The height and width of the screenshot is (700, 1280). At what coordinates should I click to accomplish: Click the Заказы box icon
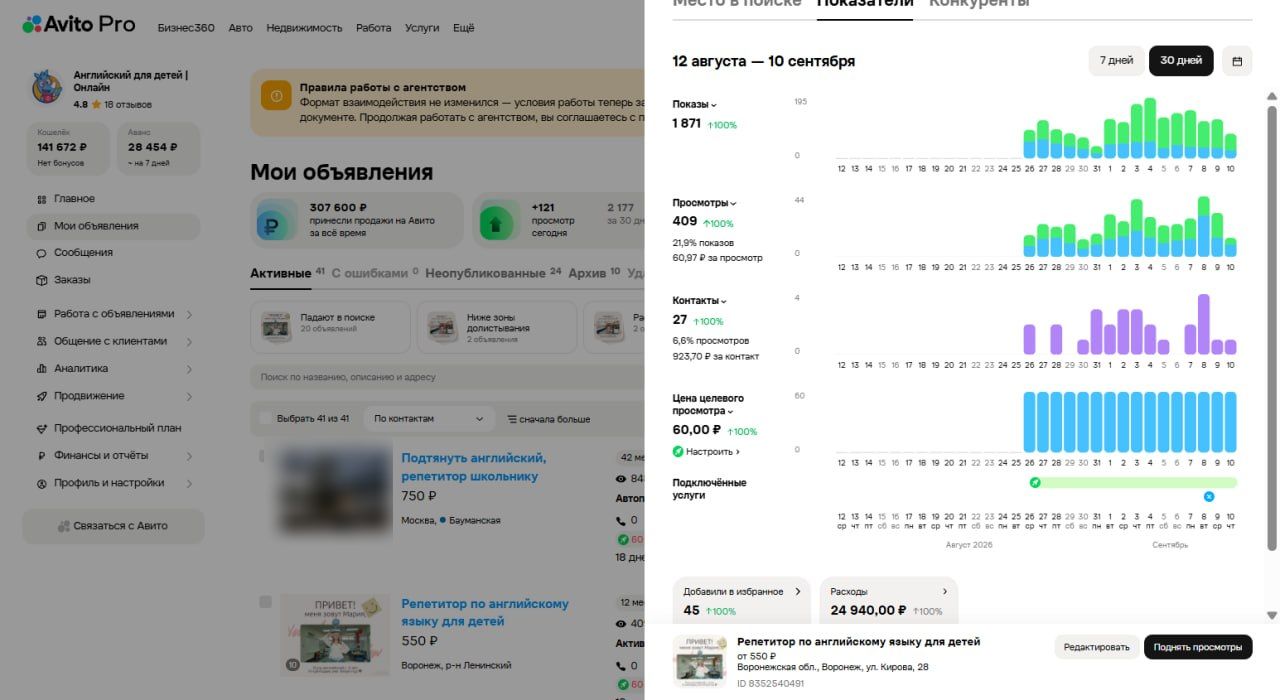pos(41,280)
